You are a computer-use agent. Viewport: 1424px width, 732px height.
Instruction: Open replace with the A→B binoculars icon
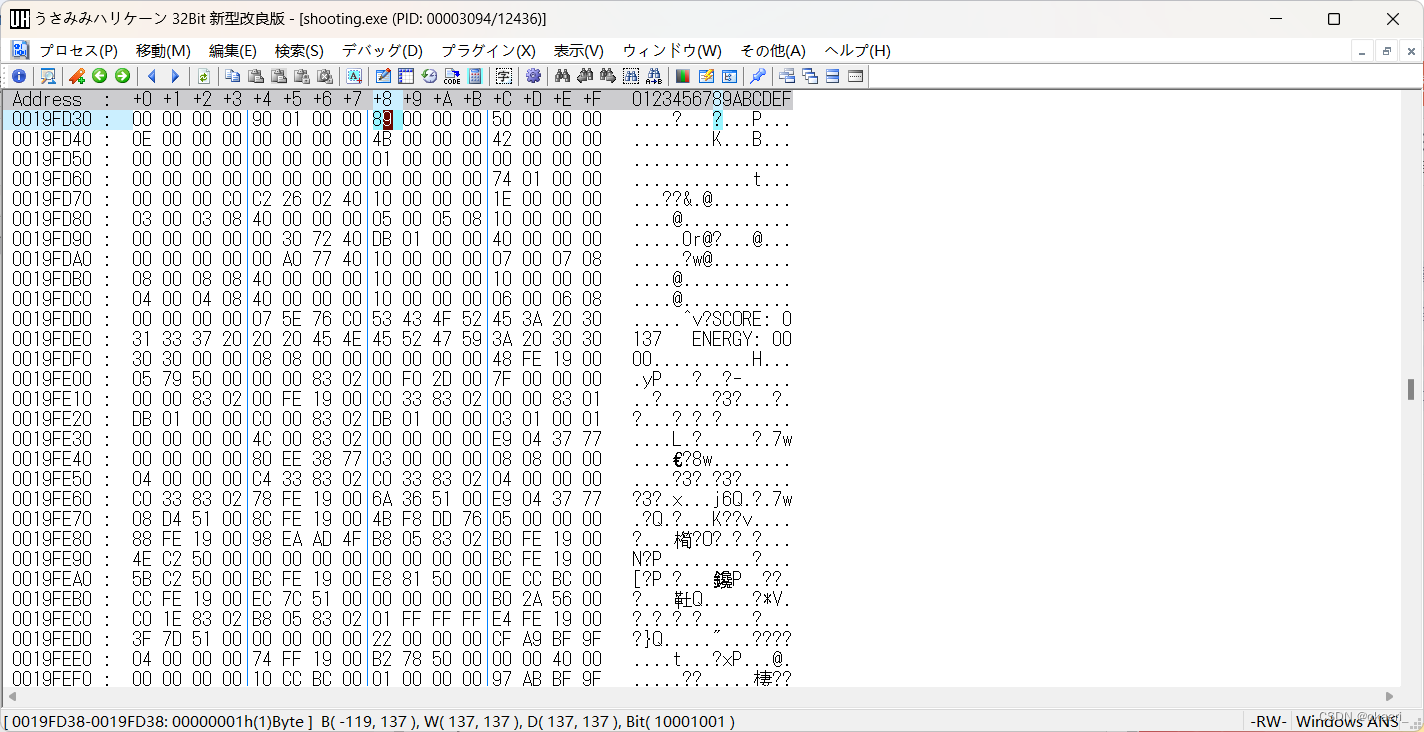[654, 76]
